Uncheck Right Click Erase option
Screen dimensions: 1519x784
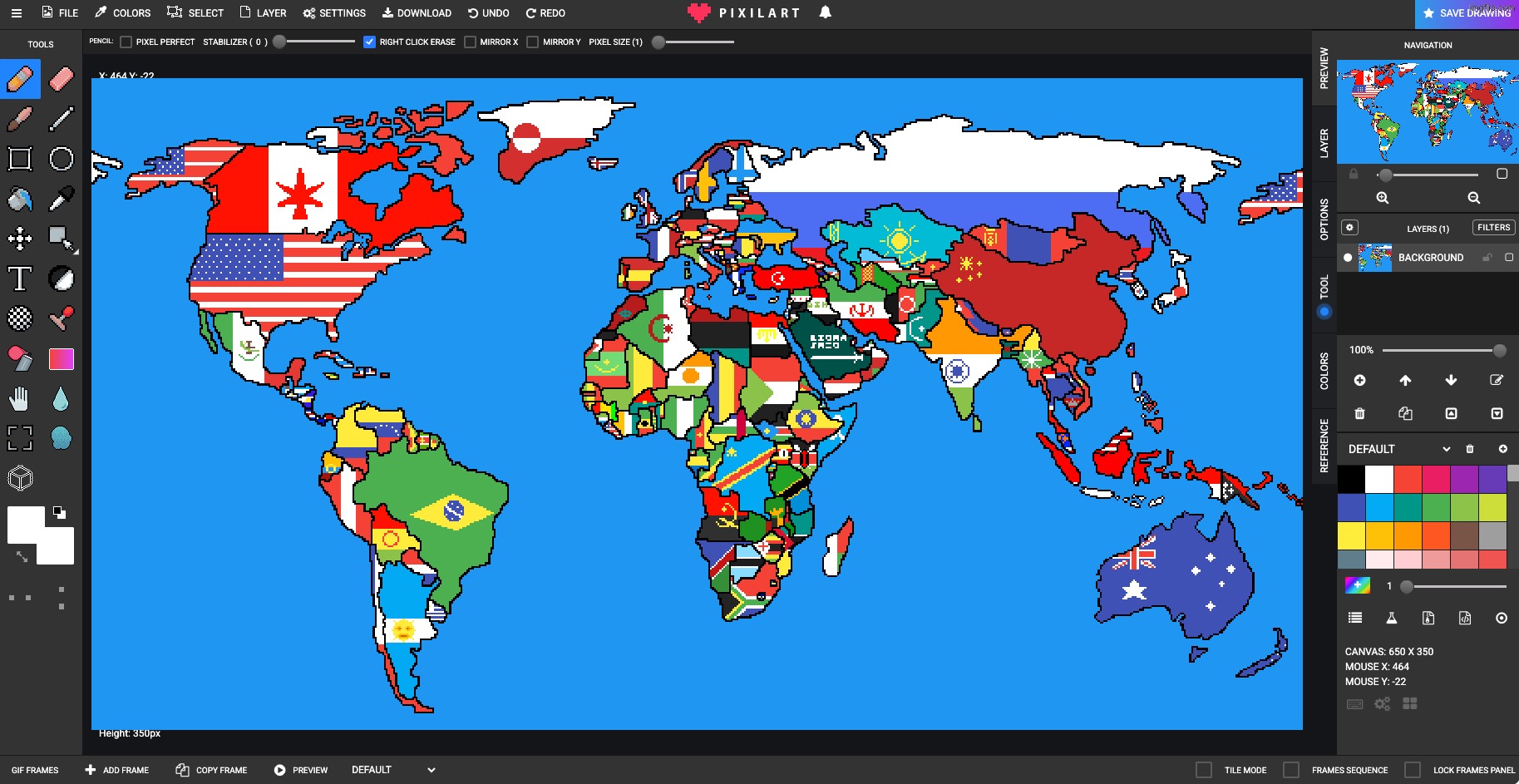pos(369,42)
